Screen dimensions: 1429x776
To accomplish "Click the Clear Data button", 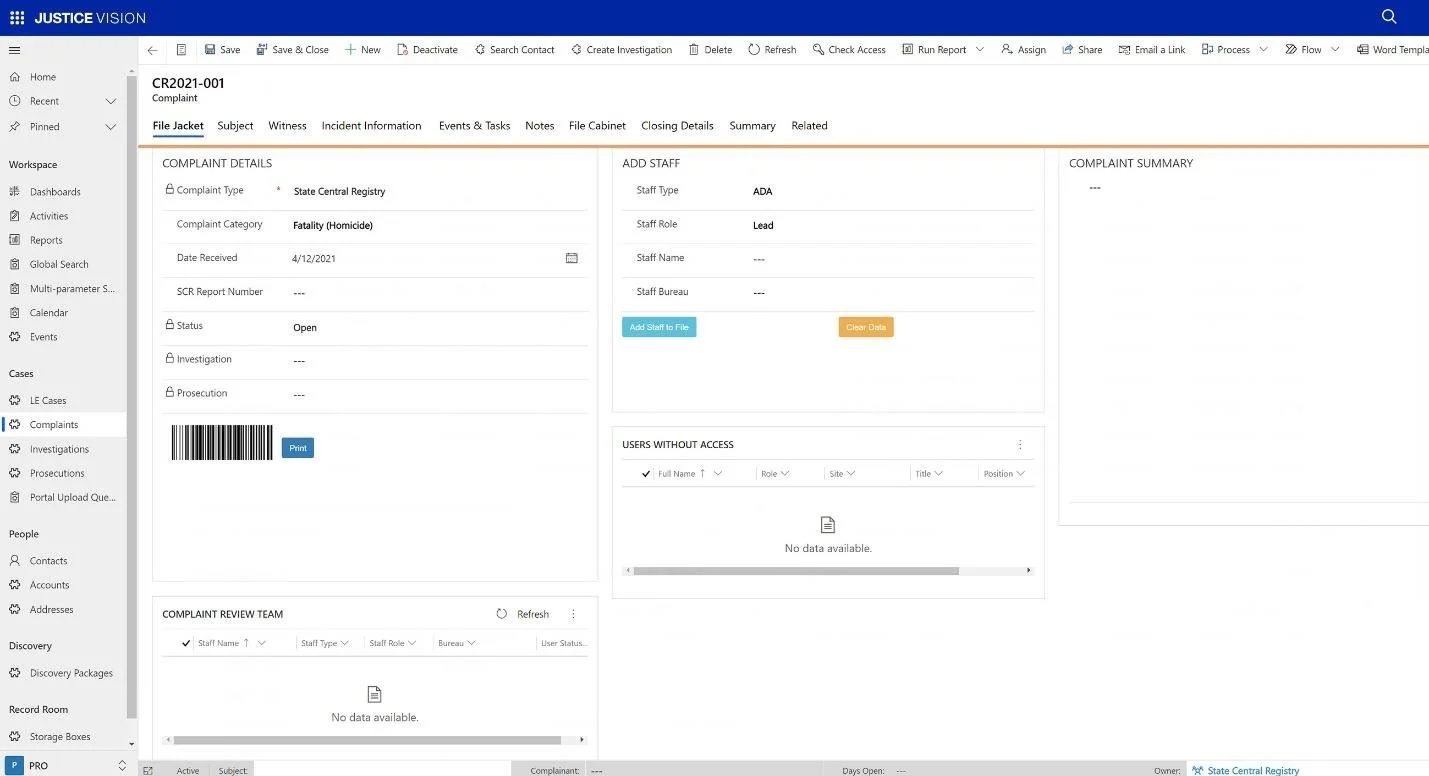I will 866,327.
